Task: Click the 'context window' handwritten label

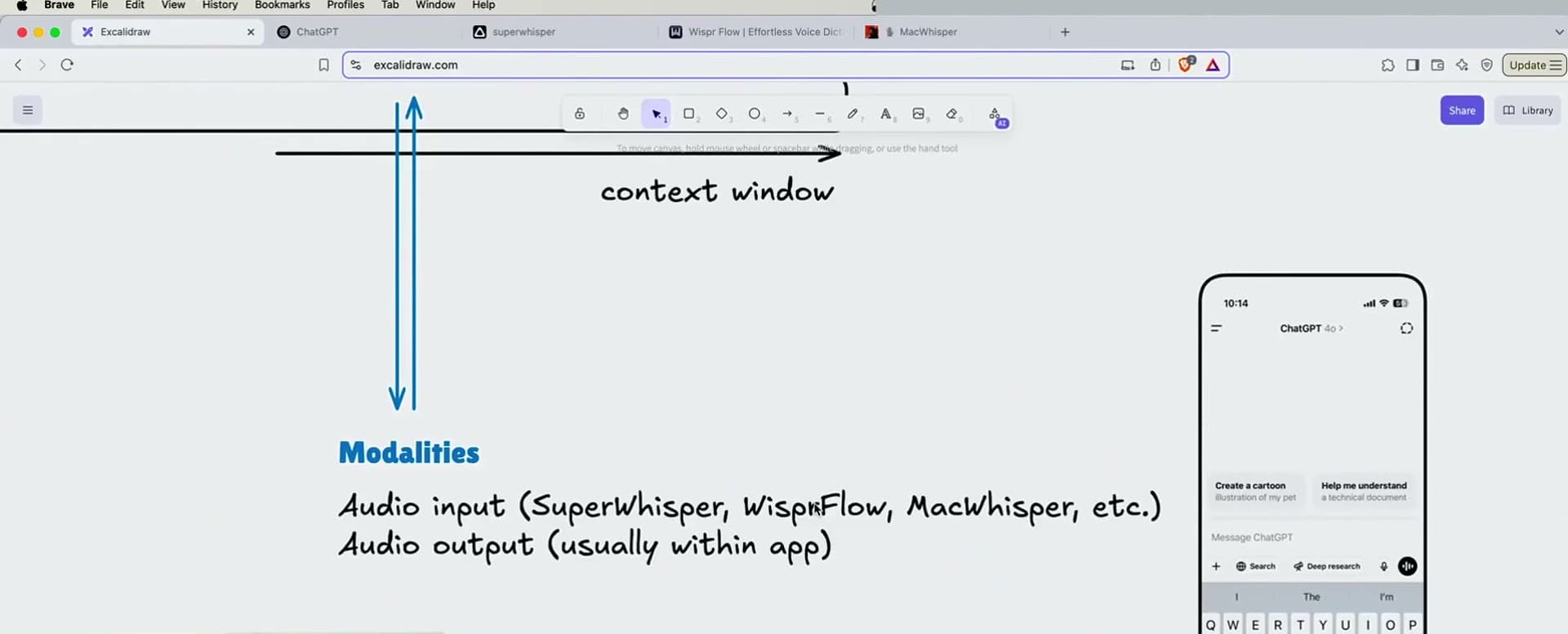Action: 717,191
